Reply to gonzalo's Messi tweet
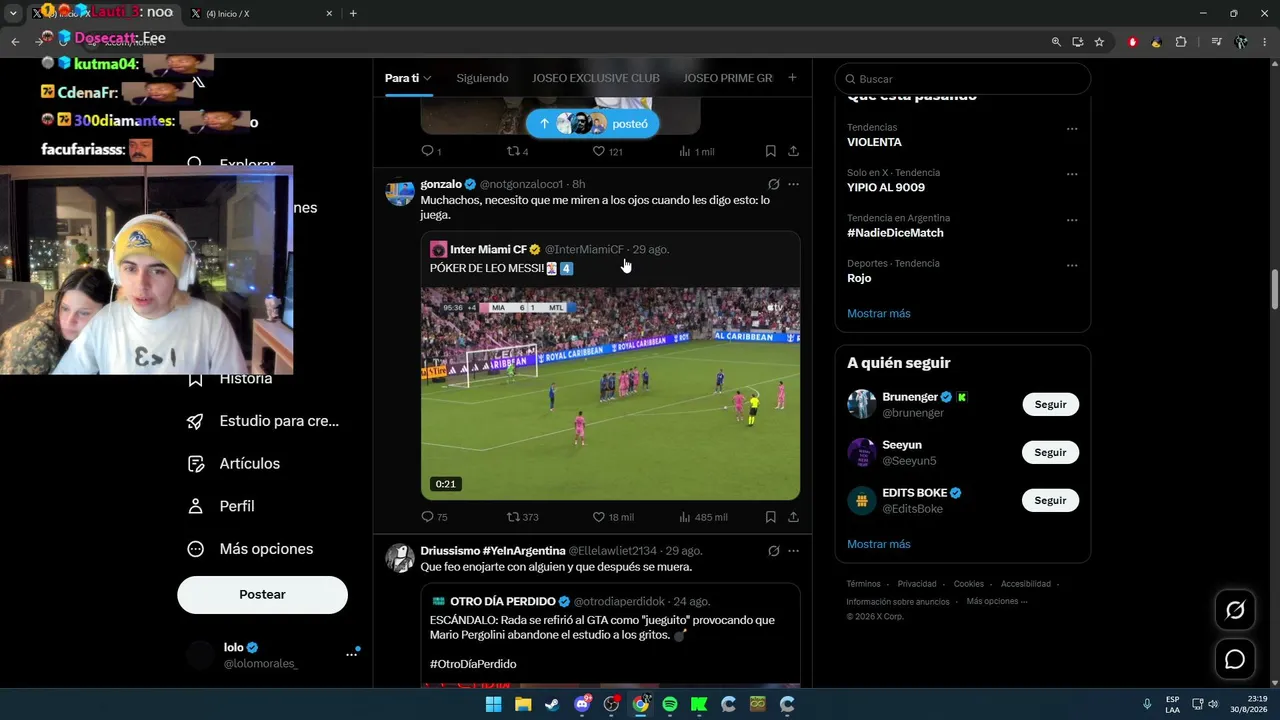The height and width of the screenshot is (720, 1280). click(434, 517)
